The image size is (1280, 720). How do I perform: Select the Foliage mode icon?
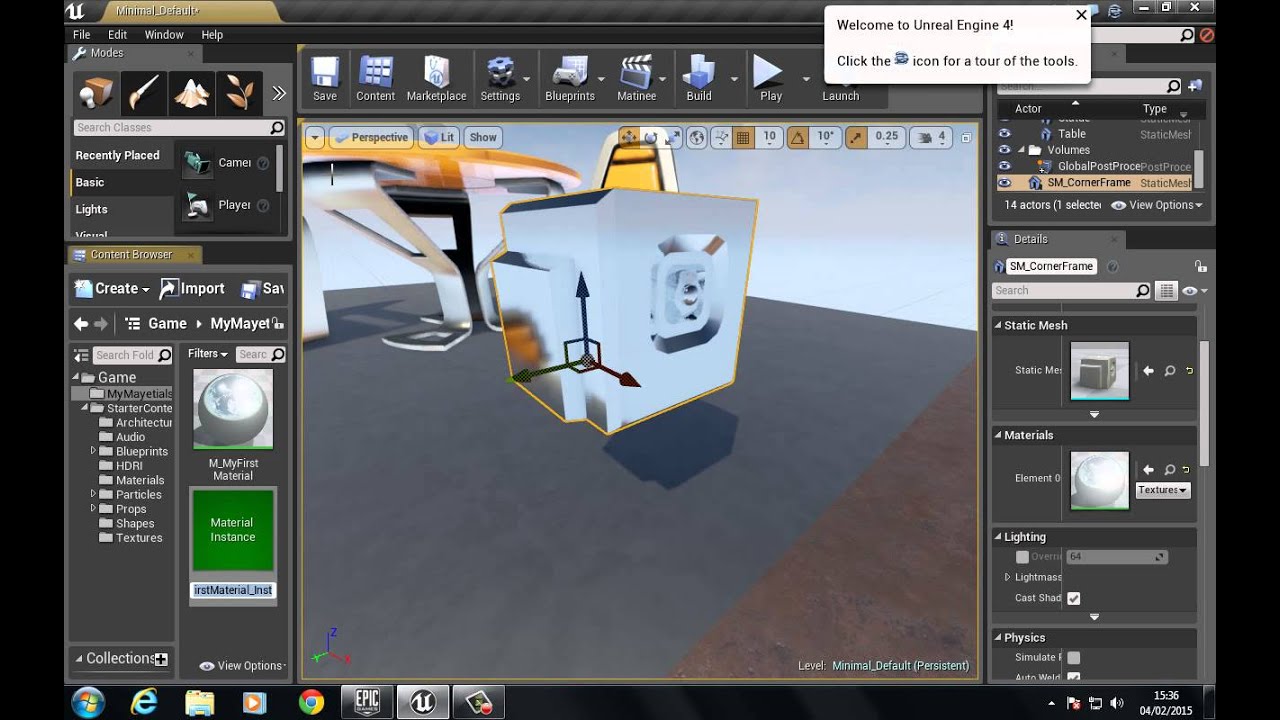(240, 94)
